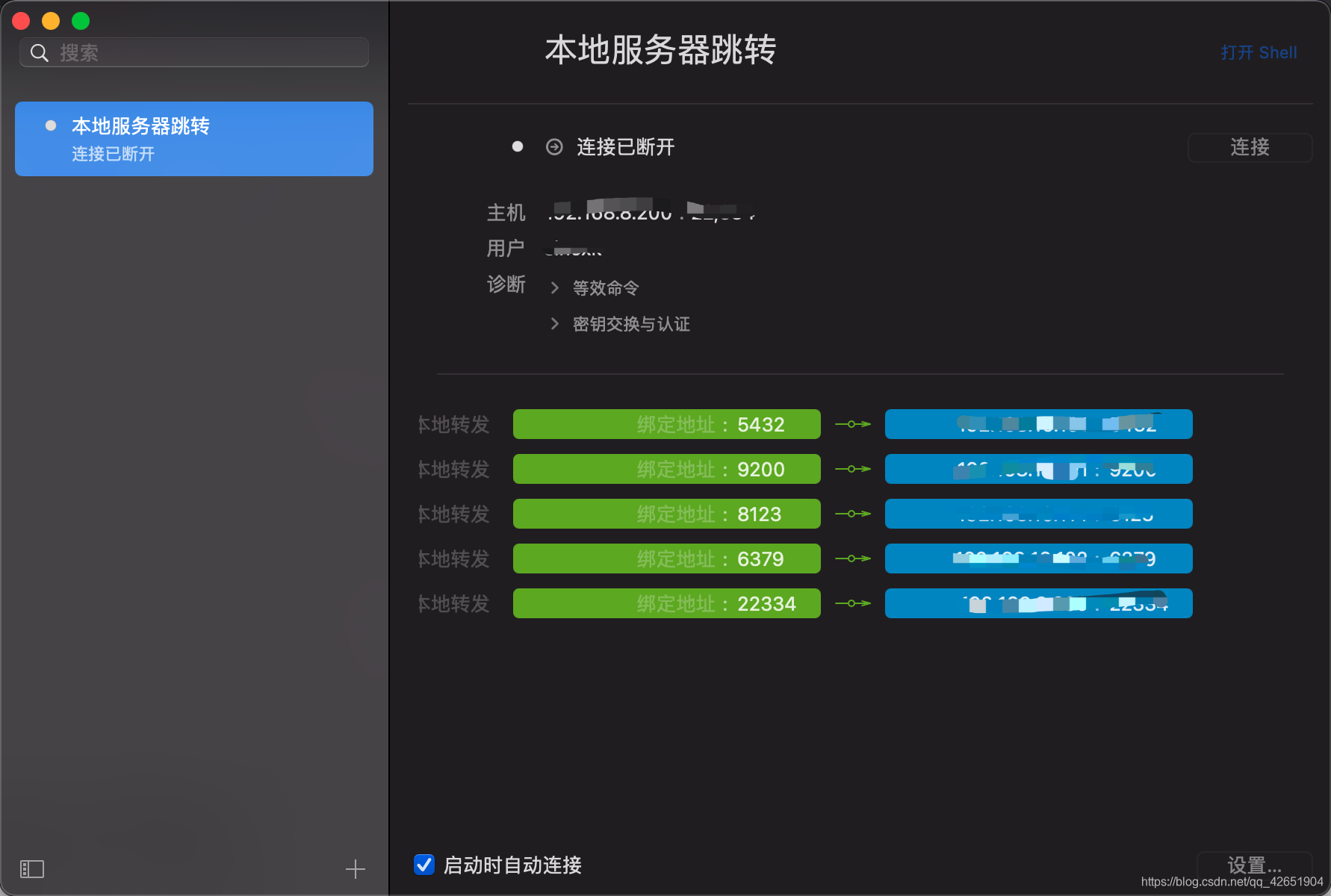Click forwarding arrow icon in 22334 row
This screenshot has height=896, width=1331.
click(x=853, y=603)
